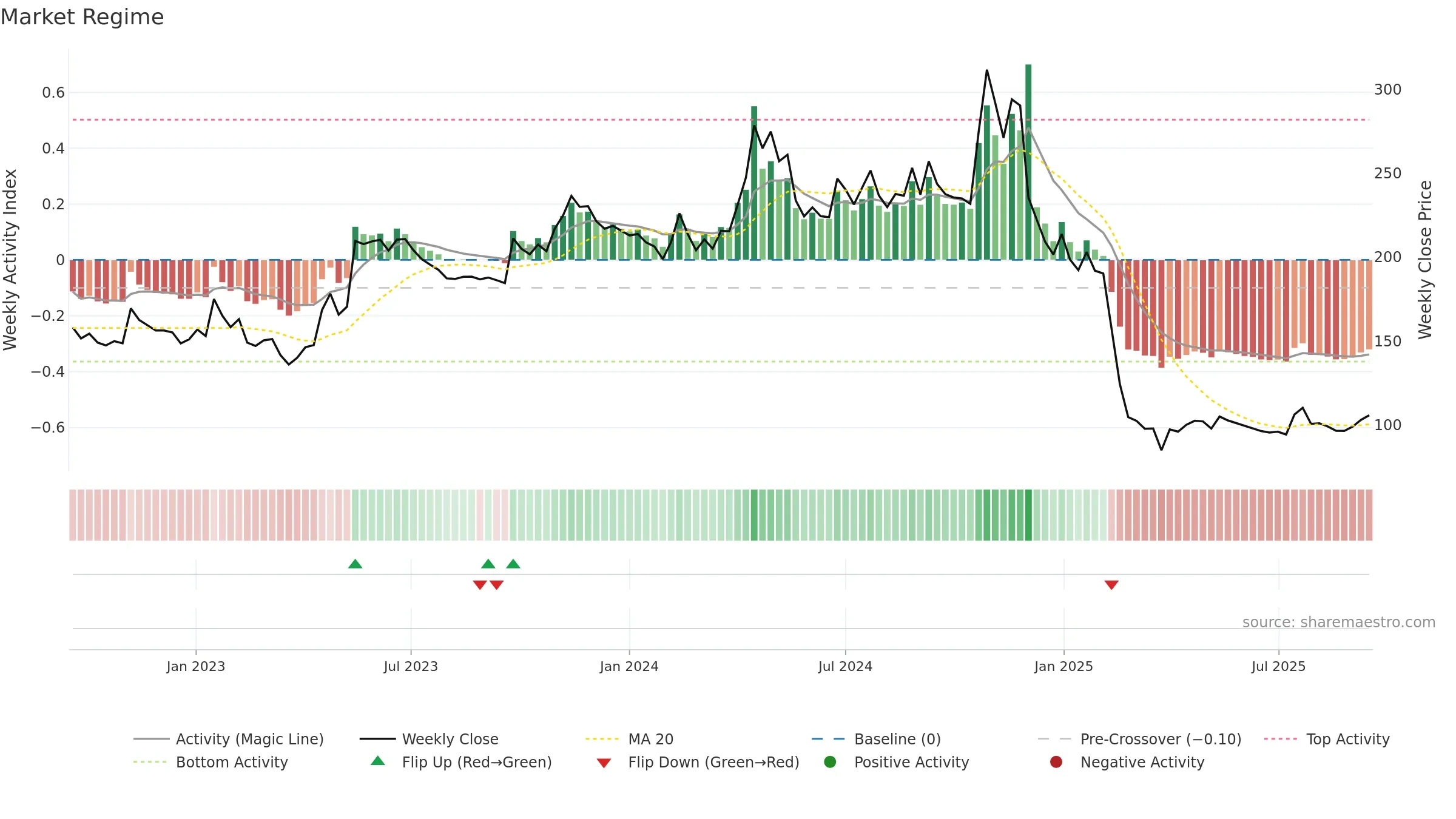Click the Jan 2023 x-axis label

[x=196, y=666]
